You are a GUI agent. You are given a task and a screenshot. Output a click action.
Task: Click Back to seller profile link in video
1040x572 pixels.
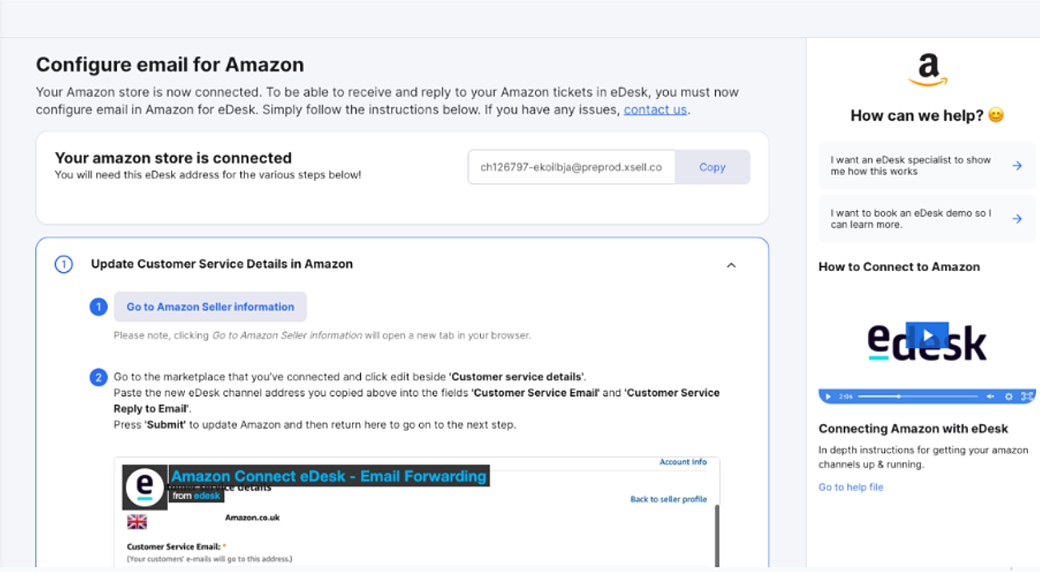[669, 499]
